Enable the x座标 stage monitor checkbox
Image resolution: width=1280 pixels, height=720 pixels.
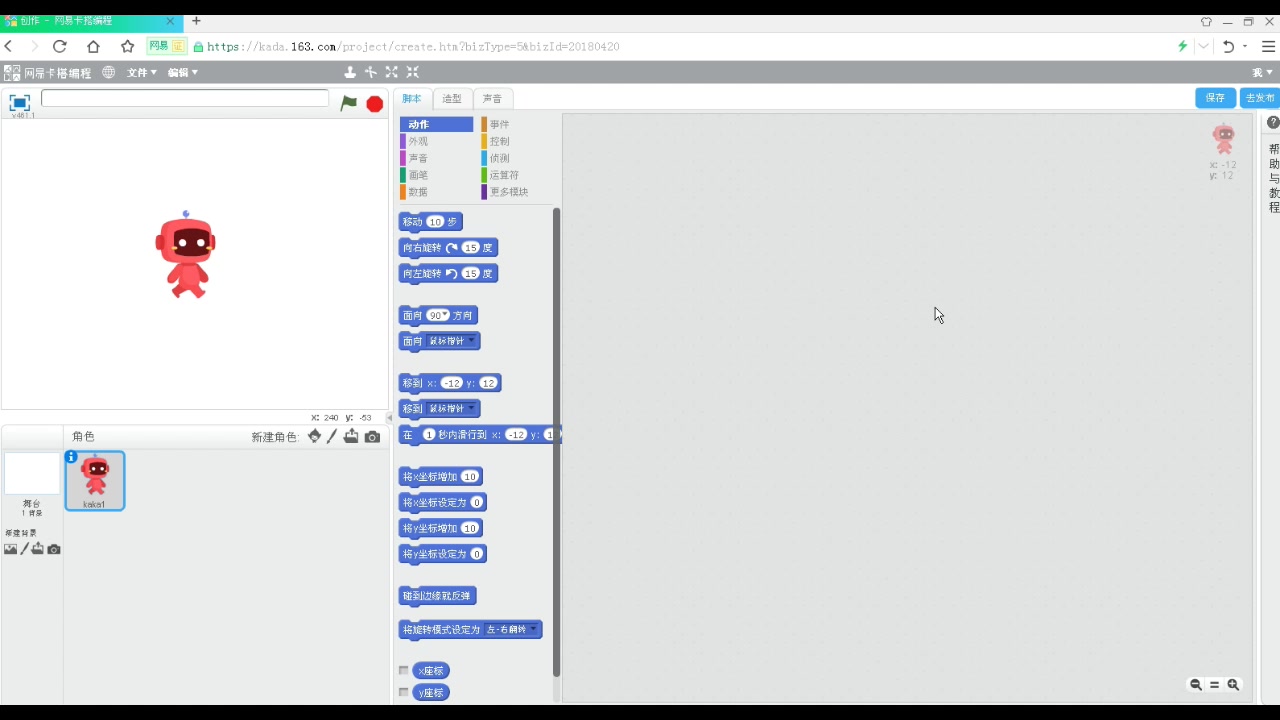pyautogui.click(x=403, y=670)
